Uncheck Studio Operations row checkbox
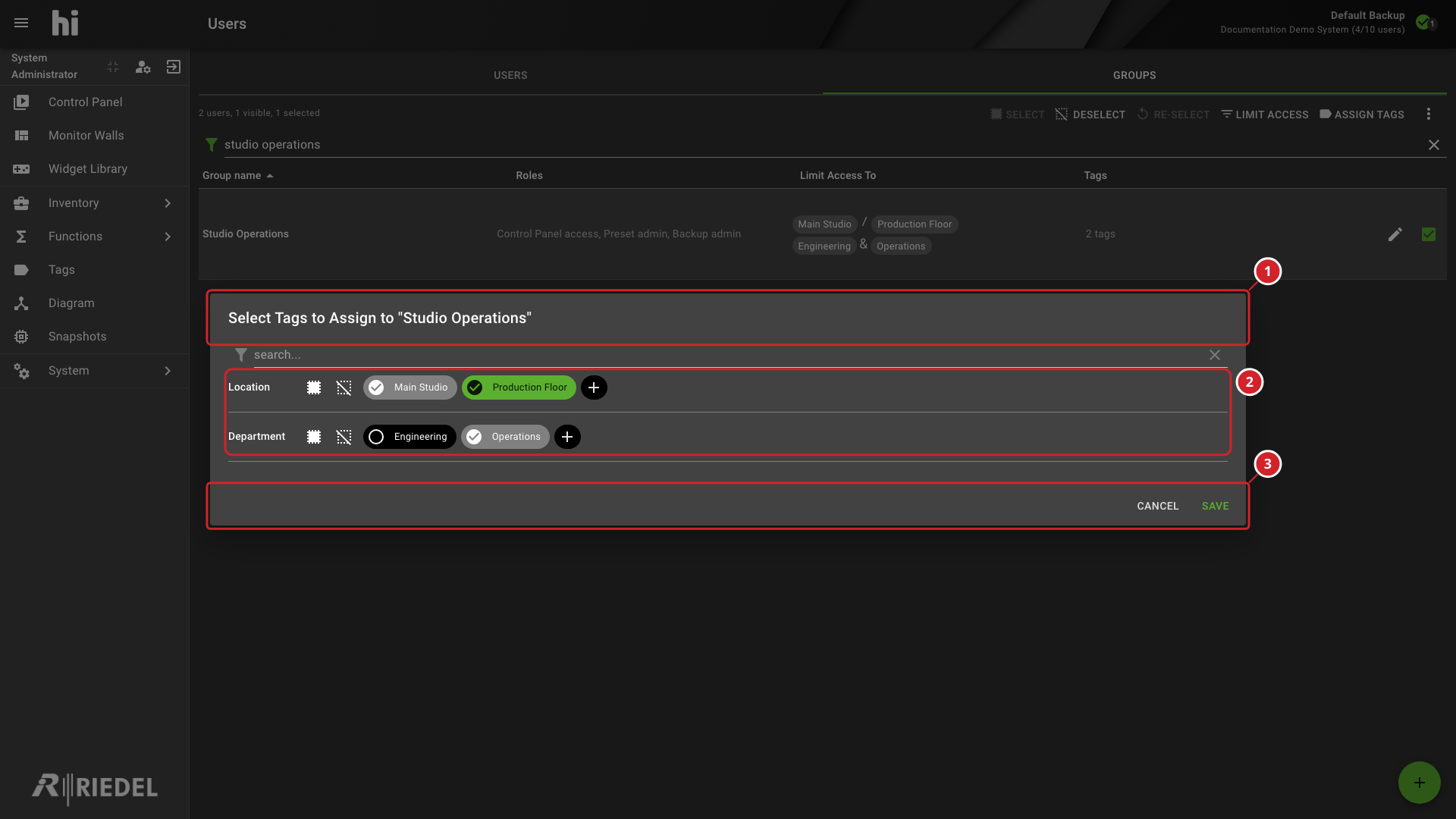The width and height of the screenshot is (1456, 819). pos(1429,234)
